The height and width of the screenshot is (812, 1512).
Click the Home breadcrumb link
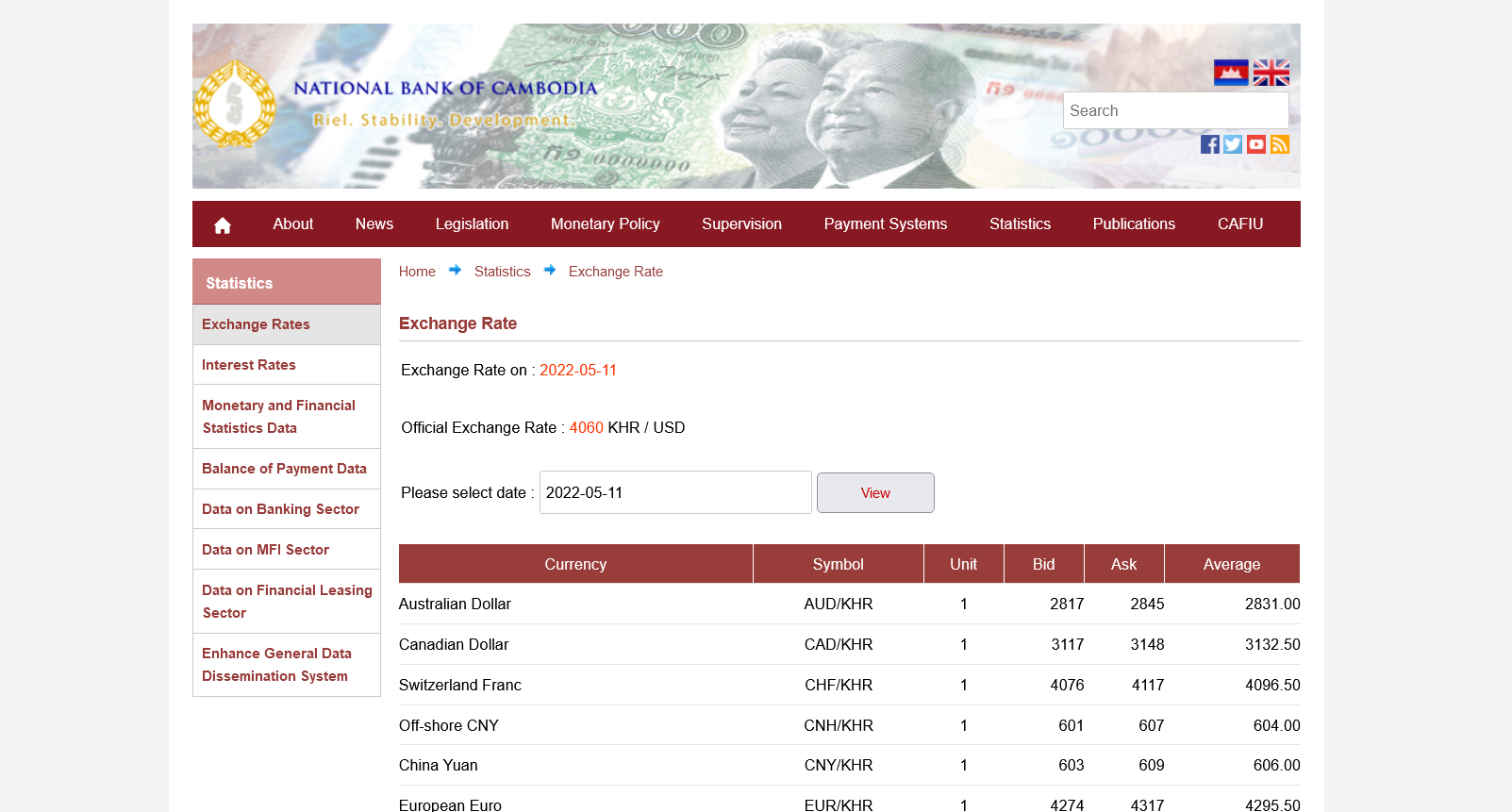[417, 272]
